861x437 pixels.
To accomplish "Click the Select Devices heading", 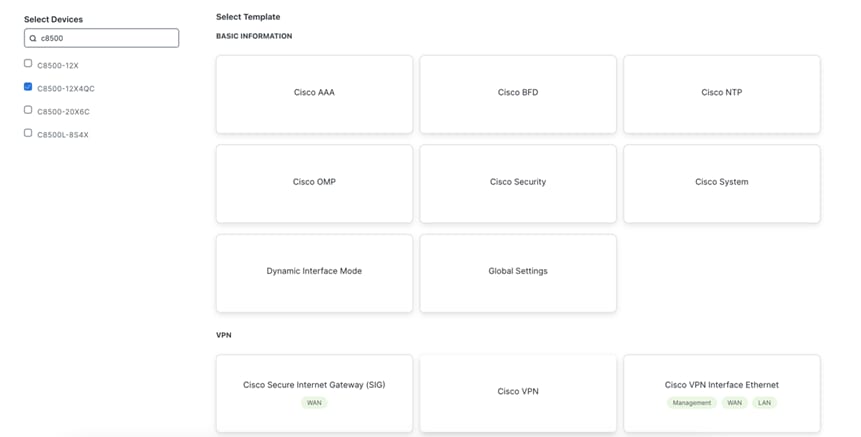I will [x=53, y=19].
